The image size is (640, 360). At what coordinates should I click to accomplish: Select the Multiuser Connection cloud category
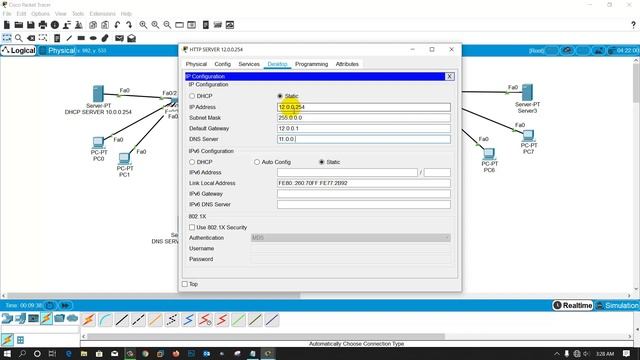73,318
